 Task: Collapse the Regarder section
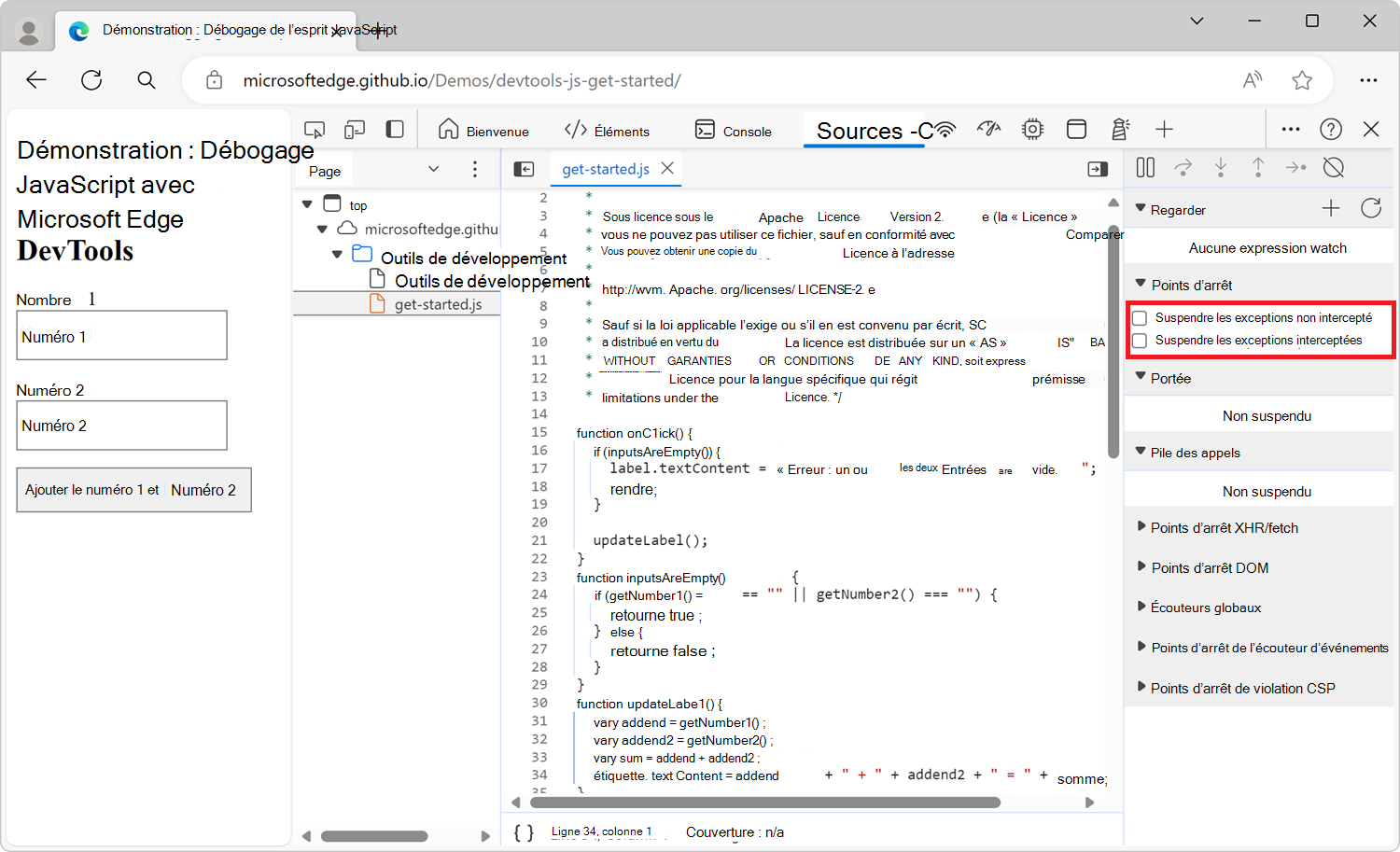click(1141, 208)
